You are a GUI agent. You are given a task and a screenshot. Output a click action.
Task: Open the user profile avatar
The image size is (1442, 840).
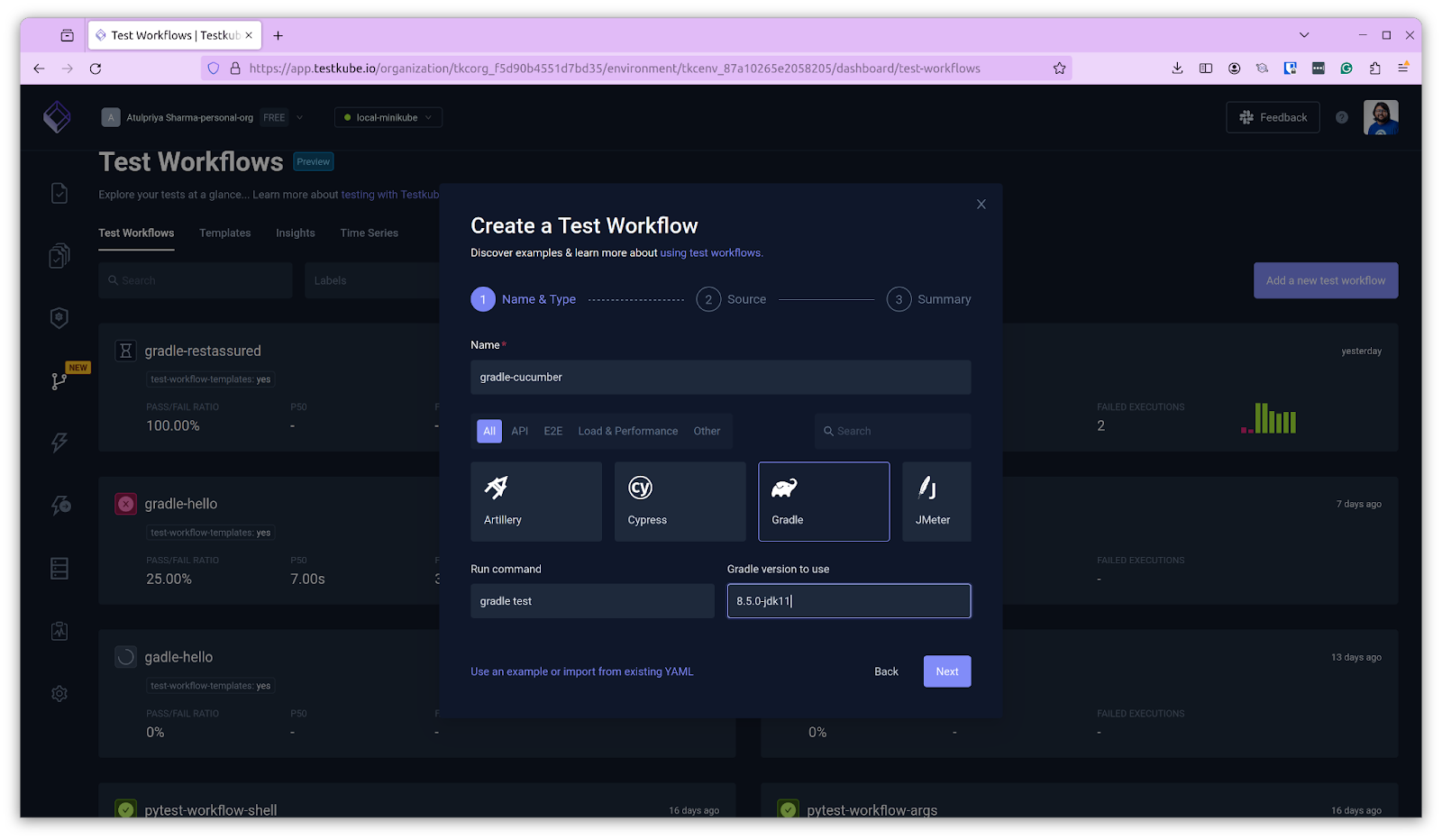(1381, 117)
